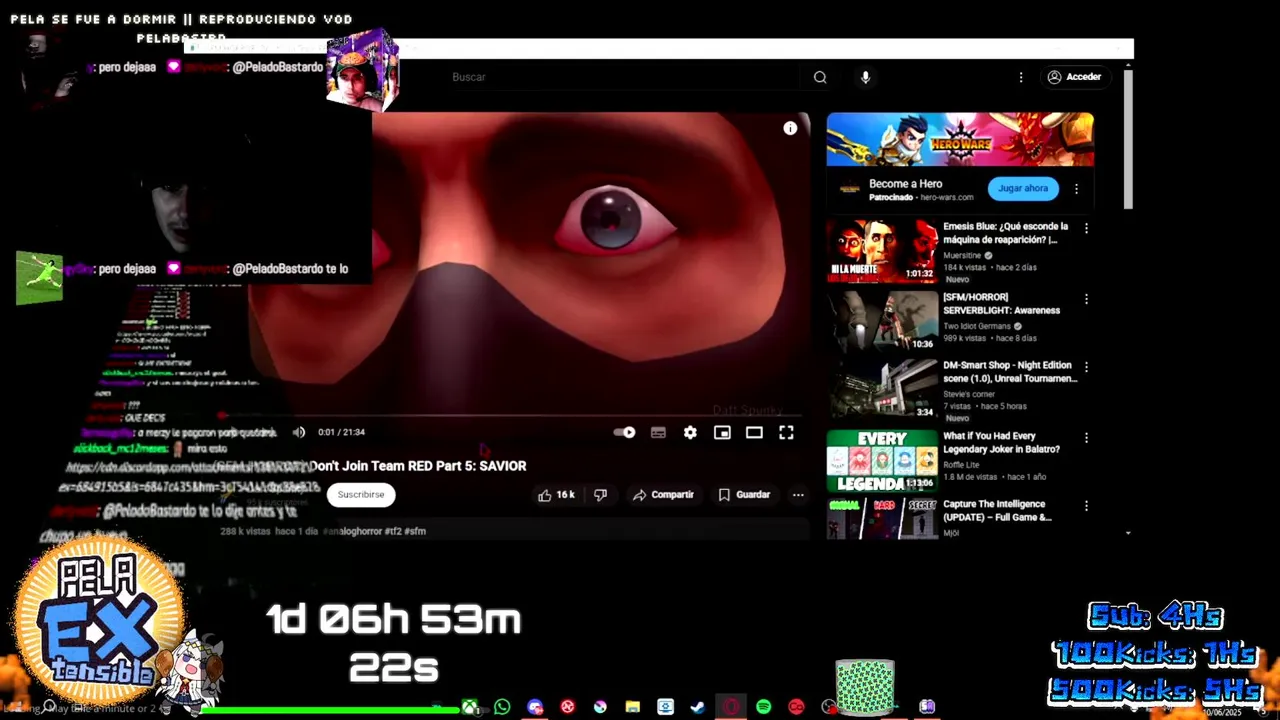
Task: Open Adobe Creative Cloud in taskbar
Action: tap(796, 707)
